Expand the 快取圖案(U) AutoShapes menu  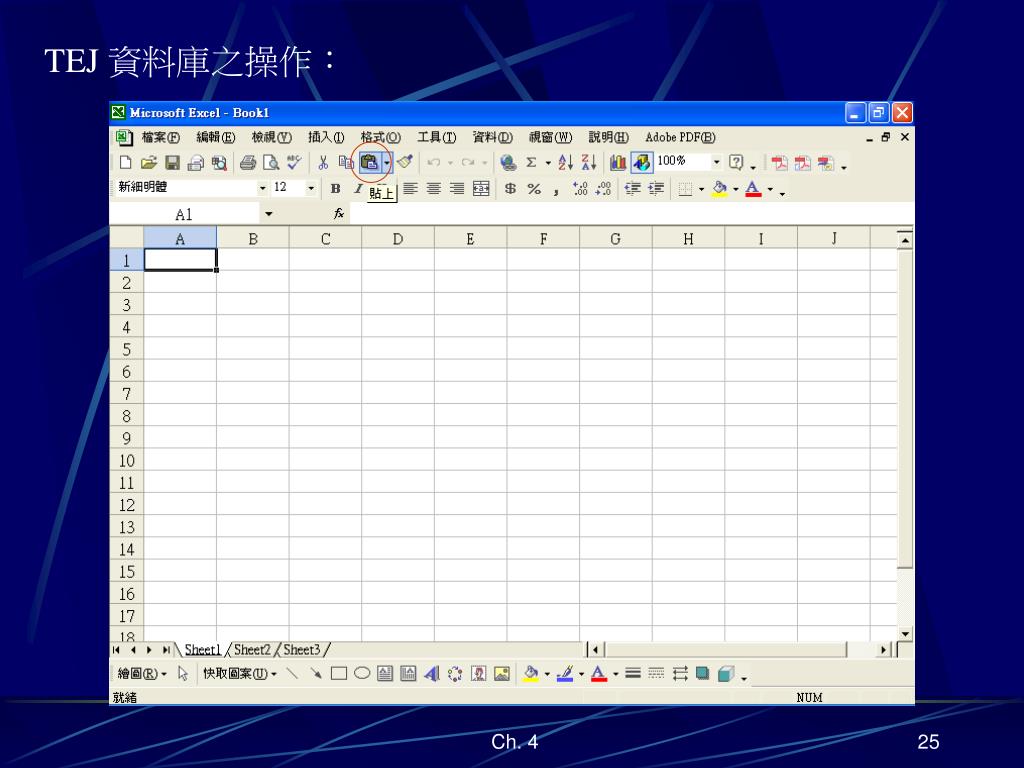pyautogui.click(x=240, y=673)
